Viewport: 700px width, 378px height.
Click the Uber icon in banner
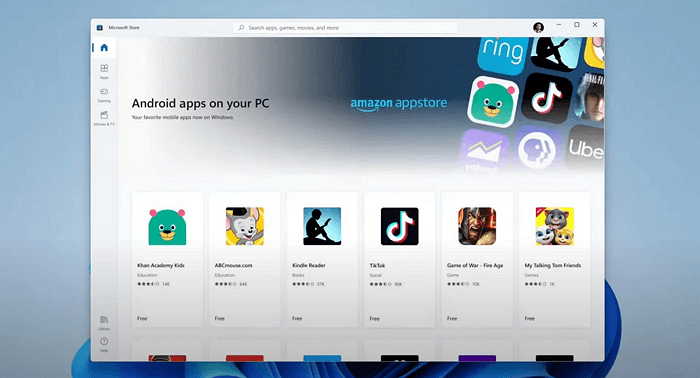[586, 149]
